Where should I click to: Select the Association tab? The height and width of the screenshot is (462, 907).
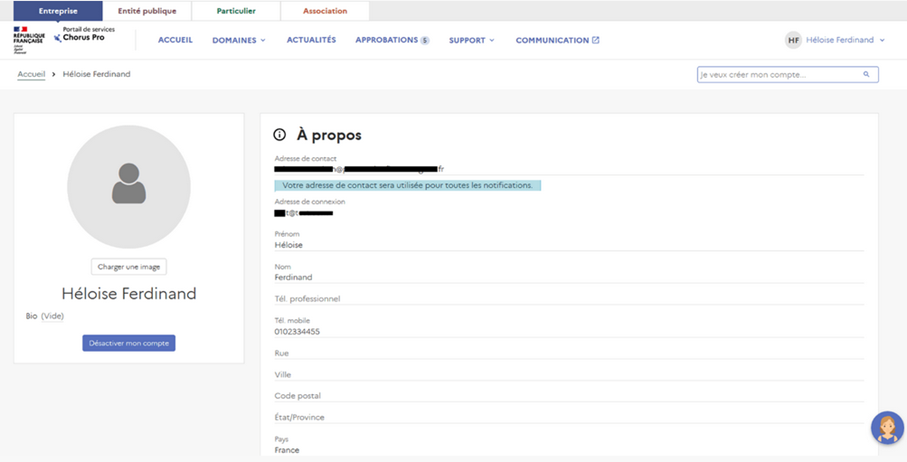click(324, 11)
